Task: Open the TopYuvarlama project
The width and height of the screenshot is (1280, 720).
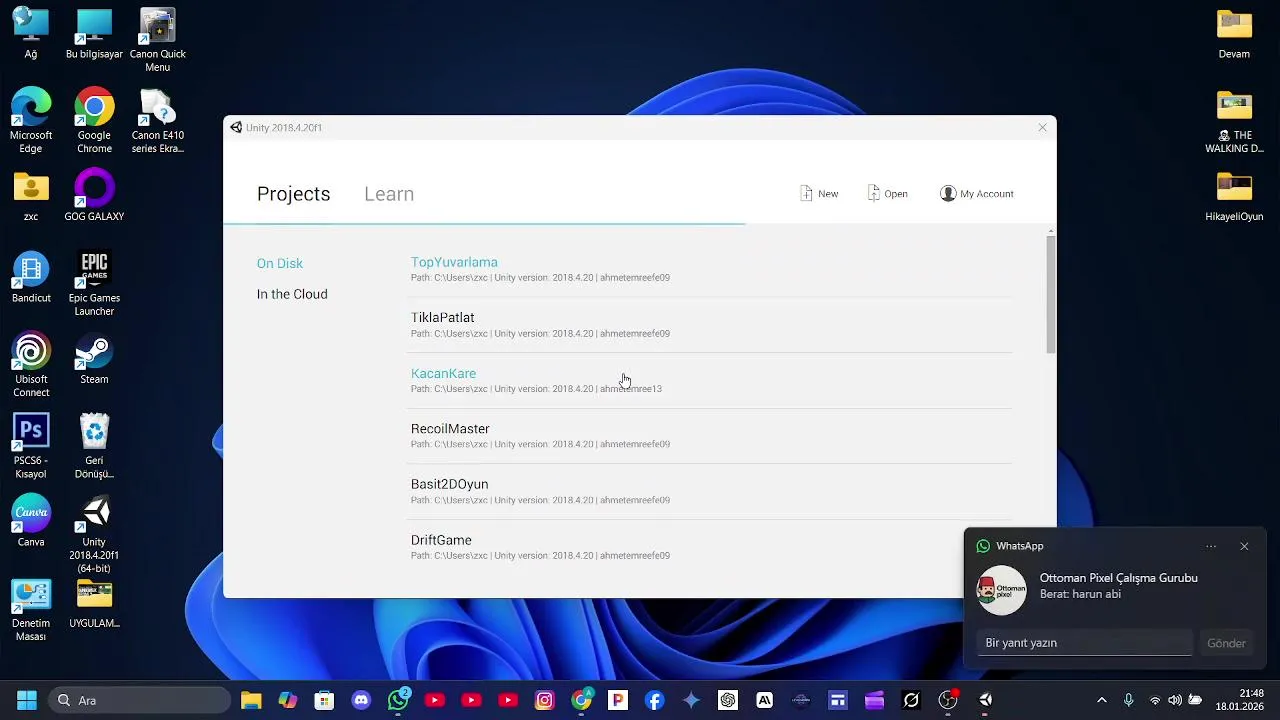Action: click(710, 270)
